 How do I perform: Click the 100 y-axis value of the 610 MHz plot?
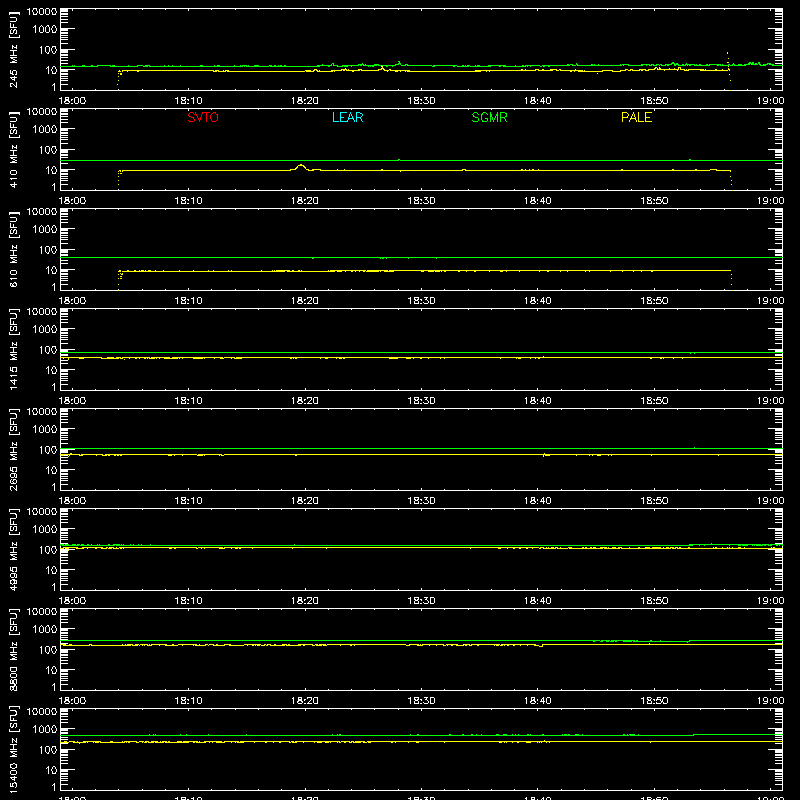point(48,250)
